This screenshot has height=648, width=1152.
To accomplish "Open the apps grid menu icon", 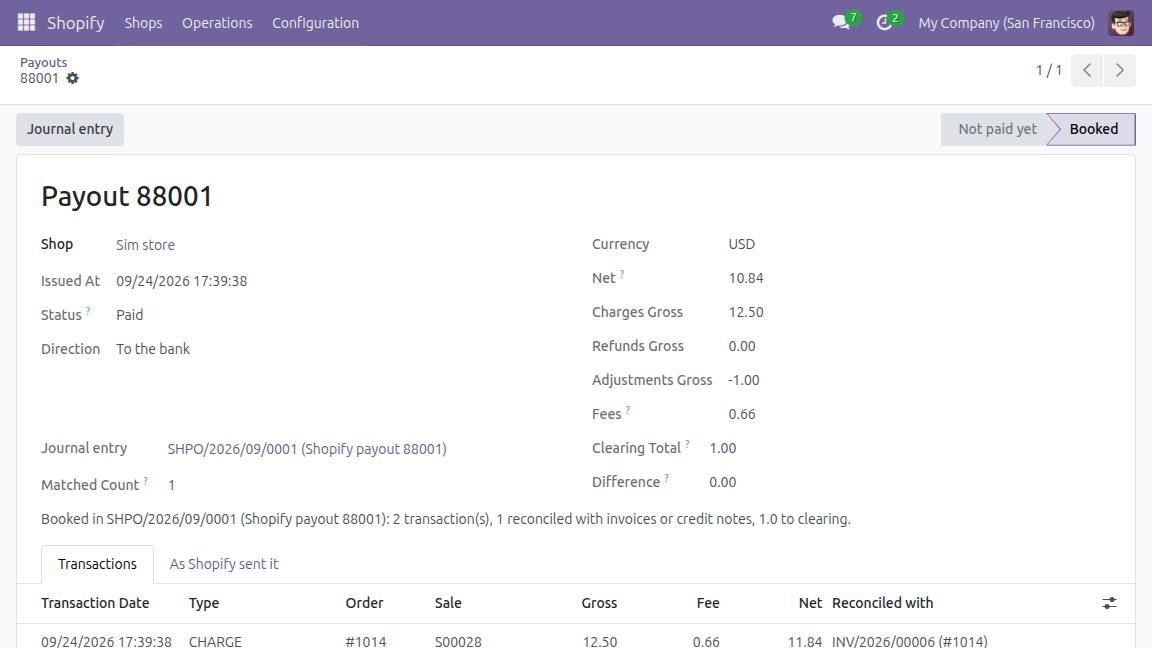I will [26, 23].
